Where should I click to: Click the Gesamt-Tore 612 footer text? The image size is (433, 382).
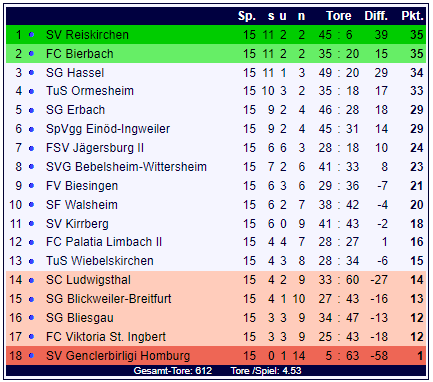click(173, 371)
